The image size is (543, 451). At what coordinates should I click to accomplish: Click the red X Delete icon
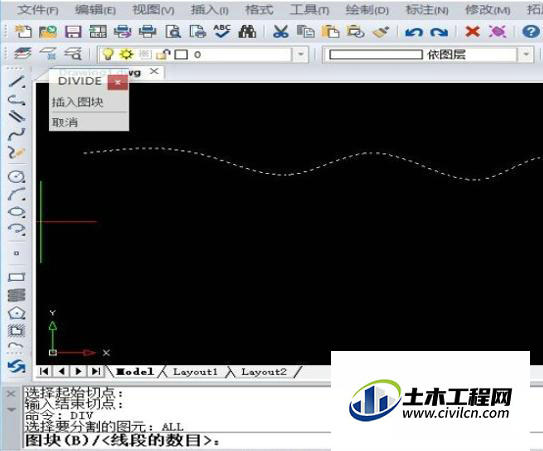472,32
